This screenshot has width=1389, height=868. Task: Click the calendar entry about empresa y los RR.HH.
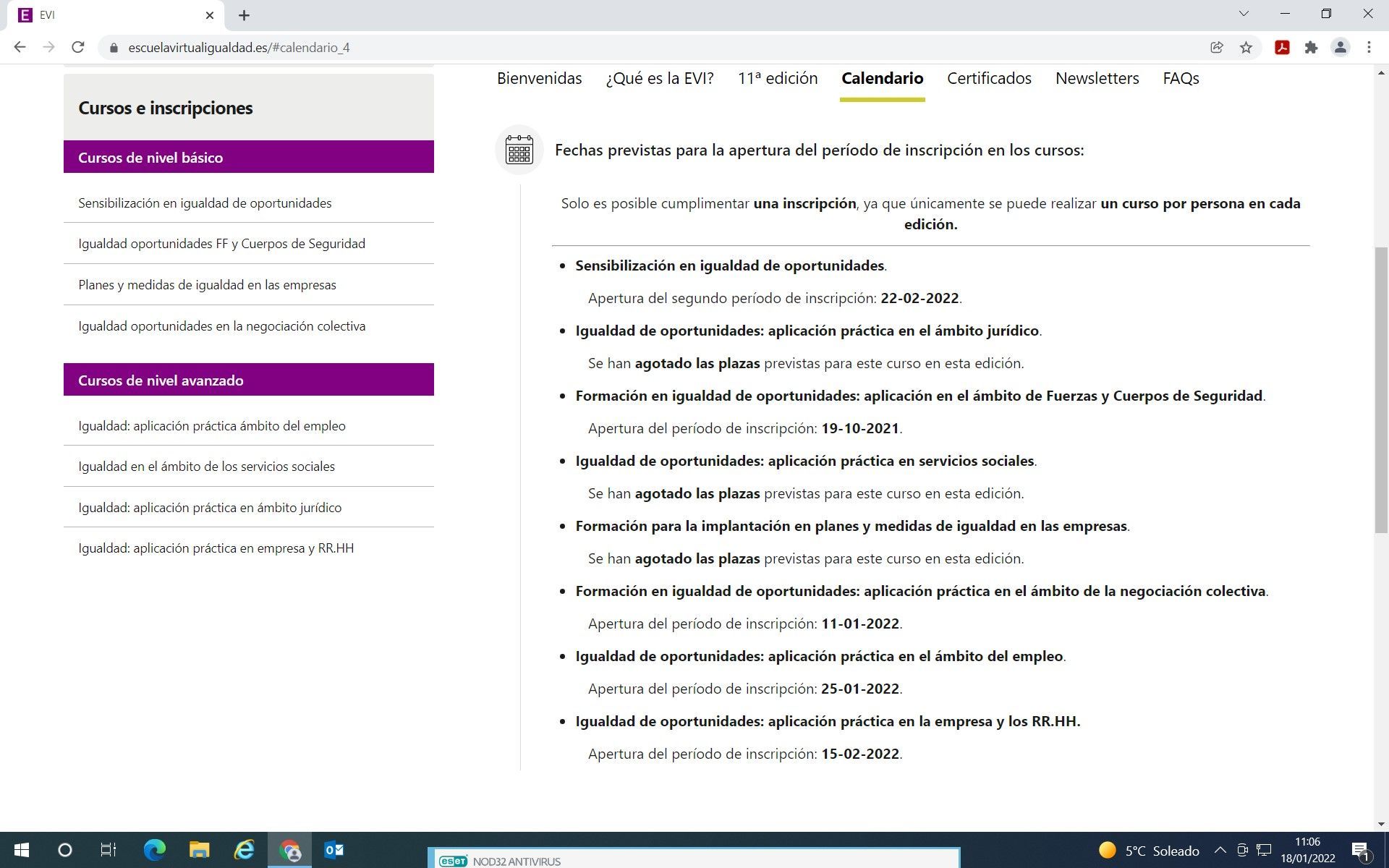[828, 721]
